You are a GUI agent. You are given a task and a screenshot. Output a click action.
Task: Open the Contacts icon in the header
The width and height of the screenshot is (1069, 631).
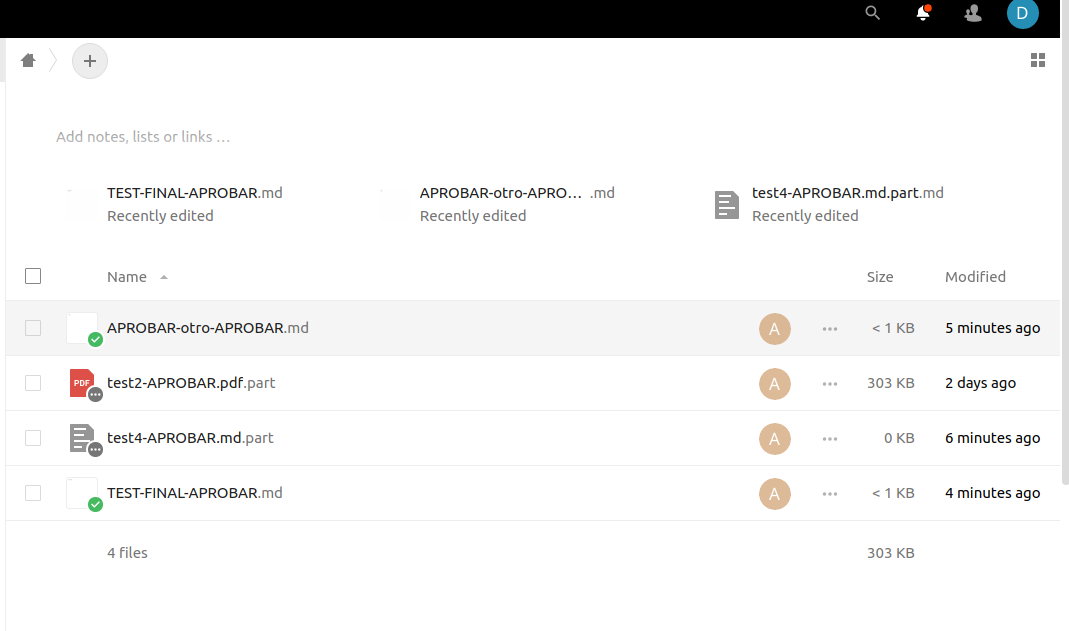(972, 13)
